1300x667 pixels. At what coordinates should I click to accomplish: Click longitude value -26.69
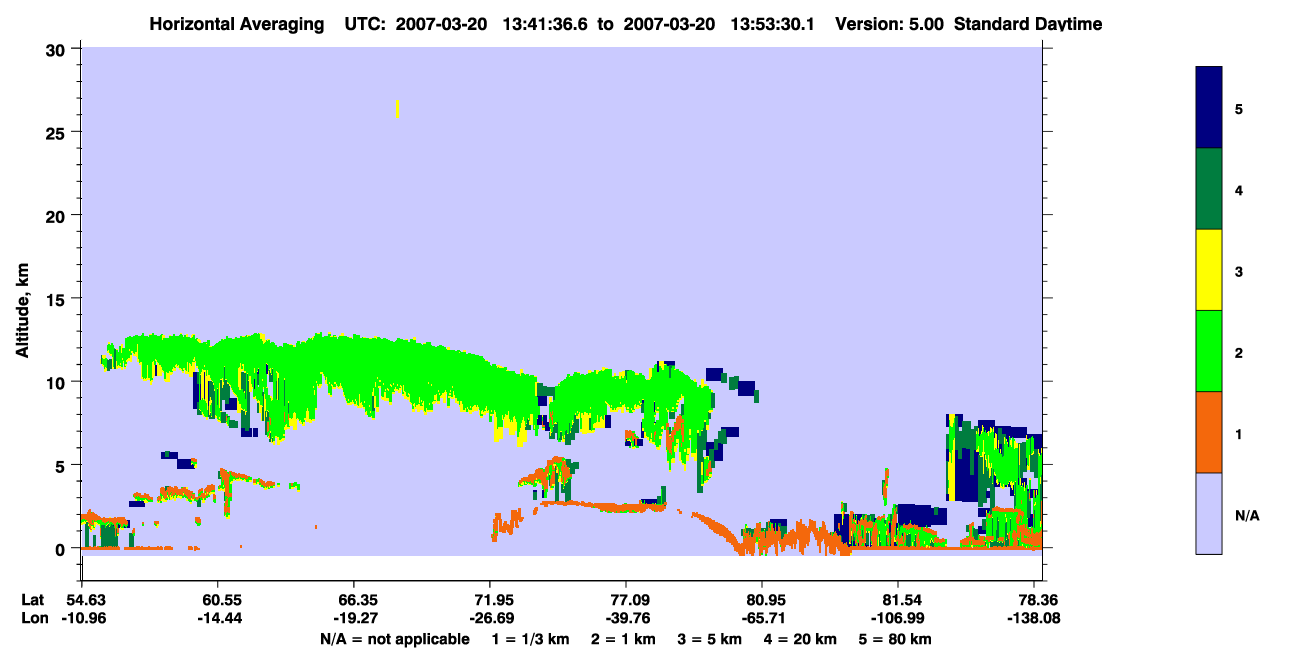[490, 618]
